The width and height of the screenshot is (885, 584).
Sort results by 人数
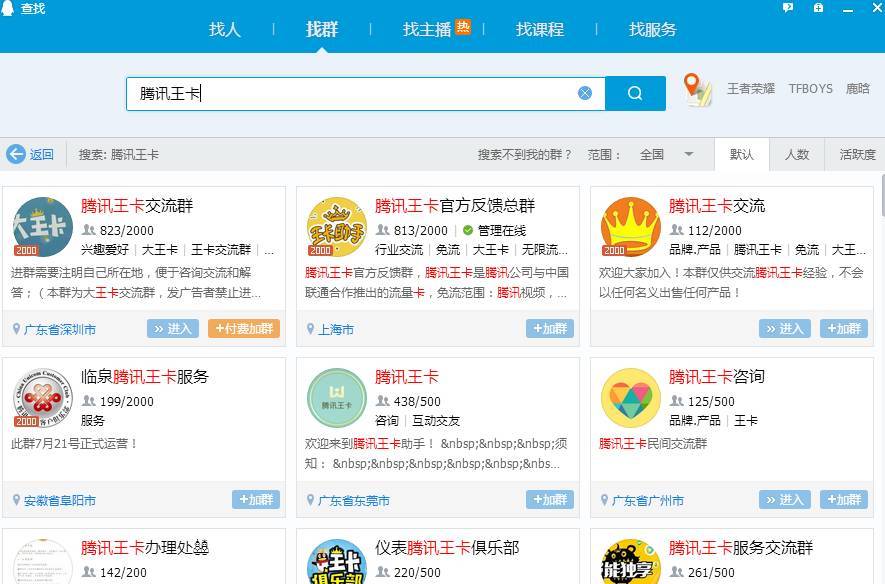[797, 155]
